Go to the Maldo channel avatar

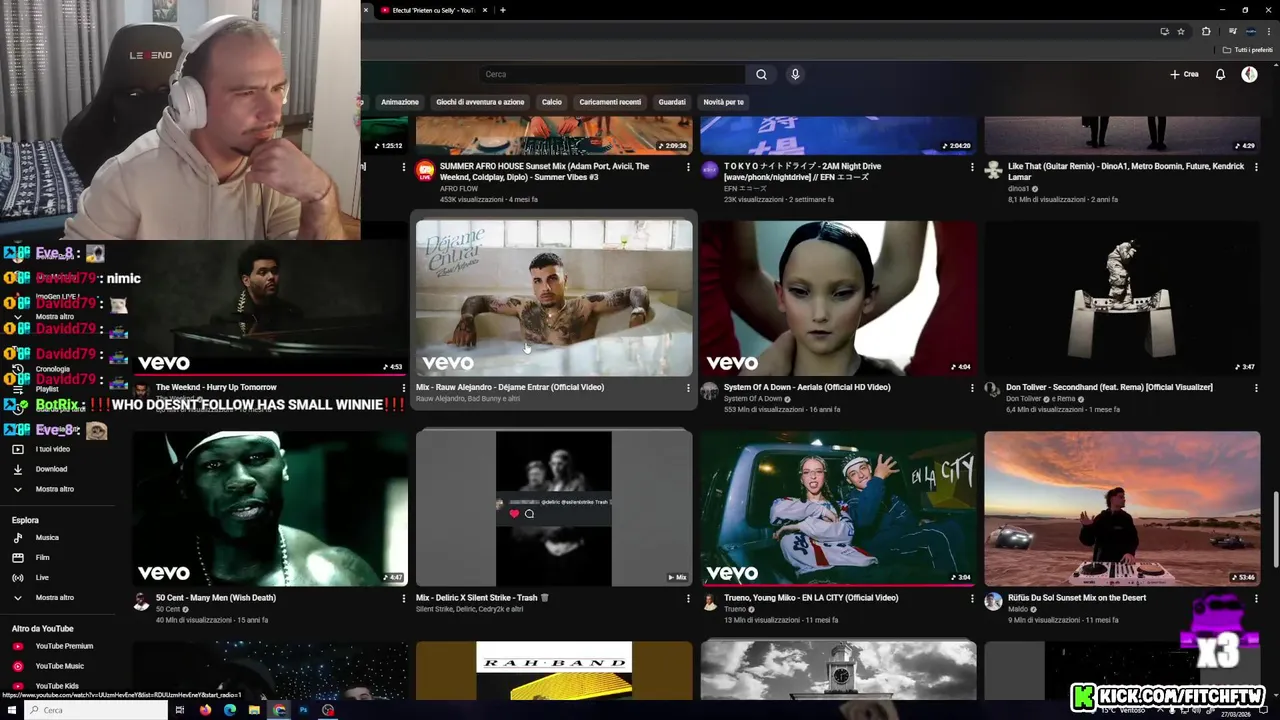pyautogui.click(x=993, y=601)
